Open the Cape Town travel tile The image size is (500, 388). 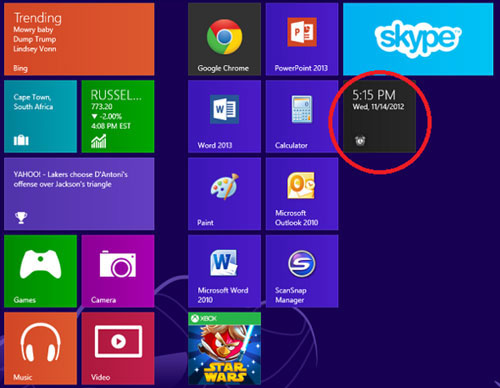[40, 116]
